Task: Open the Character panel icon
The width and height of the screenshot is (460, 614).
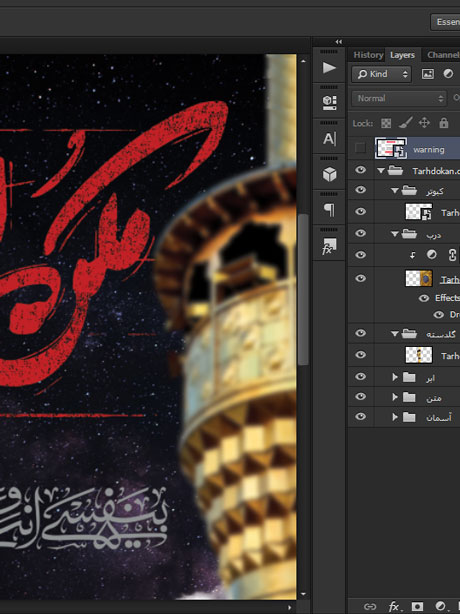Action: point(329,139)
